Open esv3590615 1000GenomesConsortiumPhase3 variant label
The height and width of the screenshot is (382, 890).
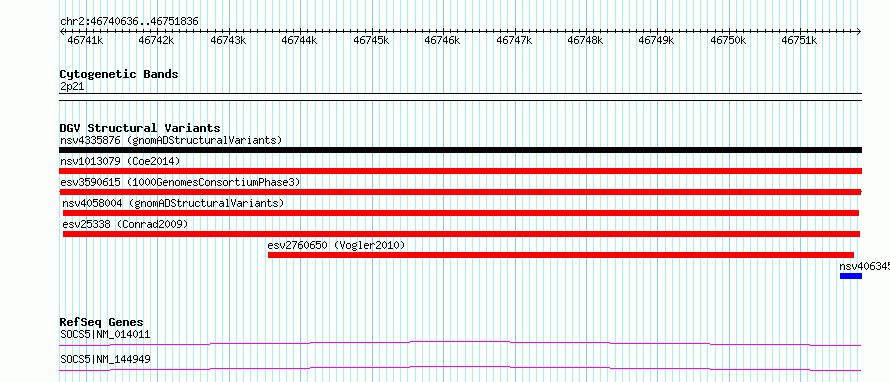pos(180,182)
